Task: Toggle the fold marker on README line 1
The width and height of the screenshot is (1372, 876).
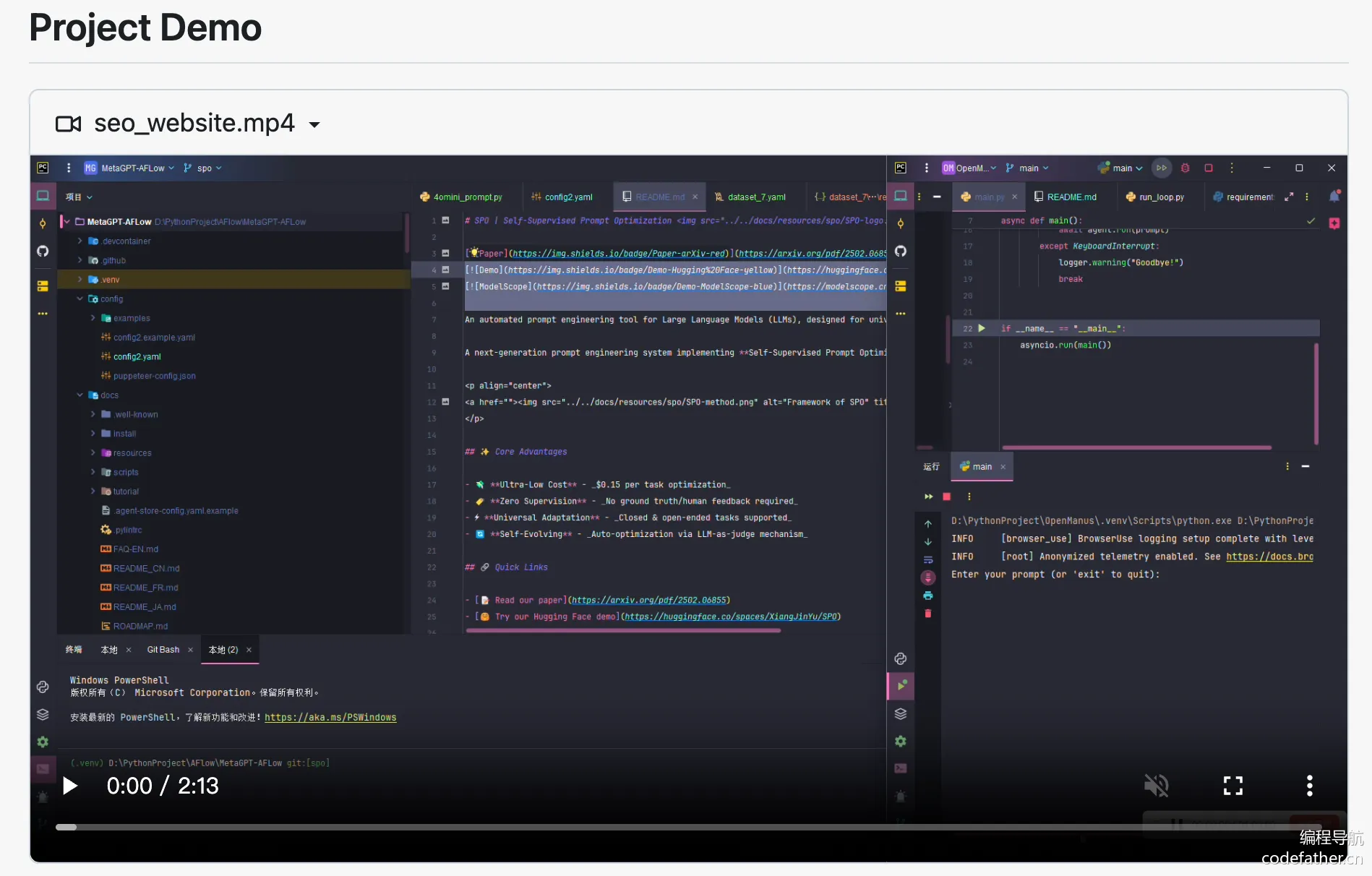Action: click(445, 220)
